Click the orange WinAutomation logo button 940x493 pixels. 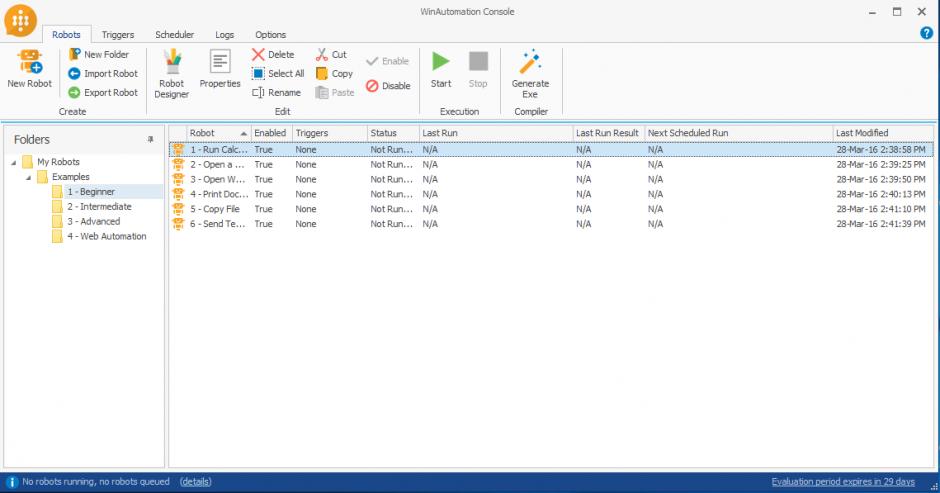coord(20,20)
